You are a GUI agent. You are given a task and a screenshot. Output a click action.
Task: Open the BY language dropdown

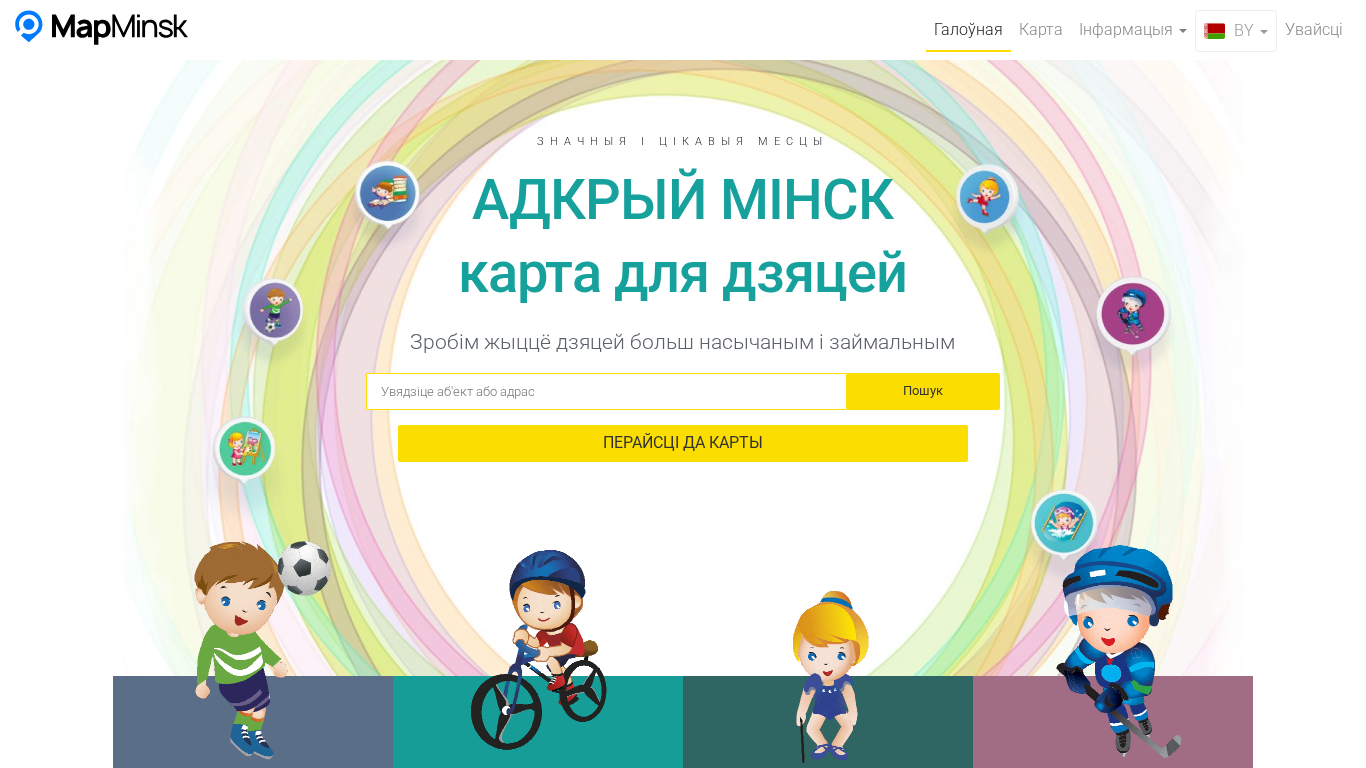coord(1236,31)
